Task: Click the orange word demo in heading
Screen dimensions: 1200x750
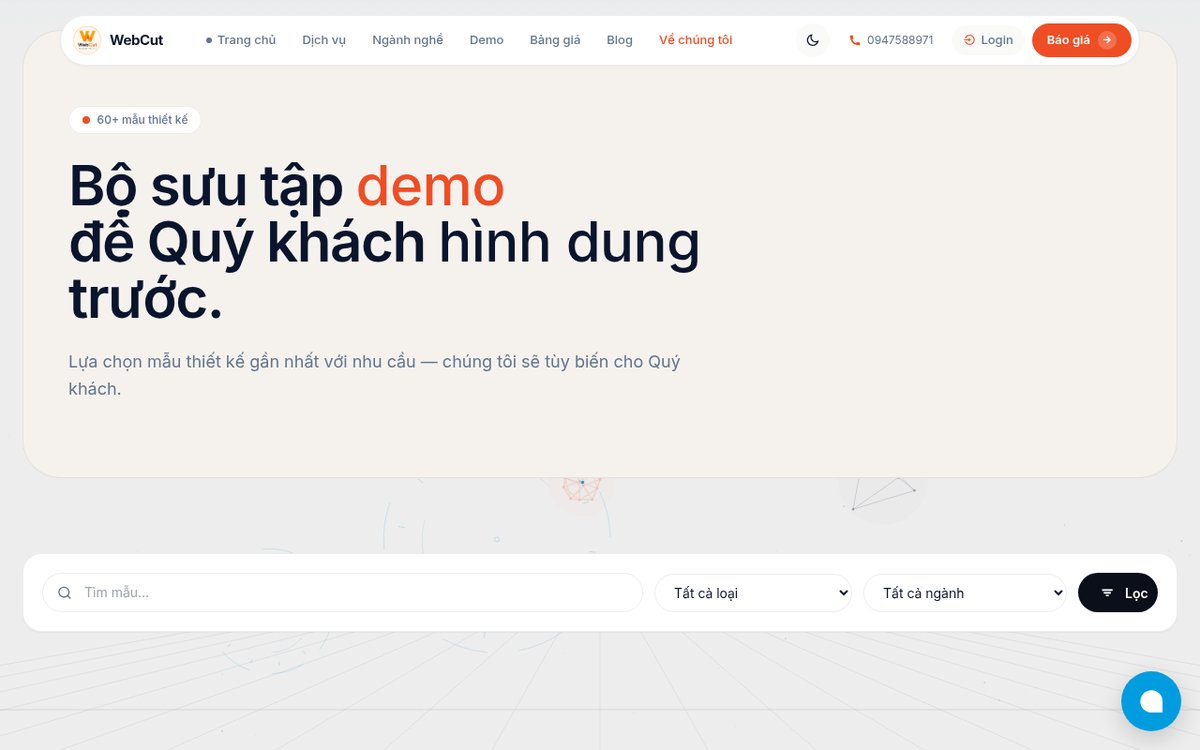Action: (431, 186)
